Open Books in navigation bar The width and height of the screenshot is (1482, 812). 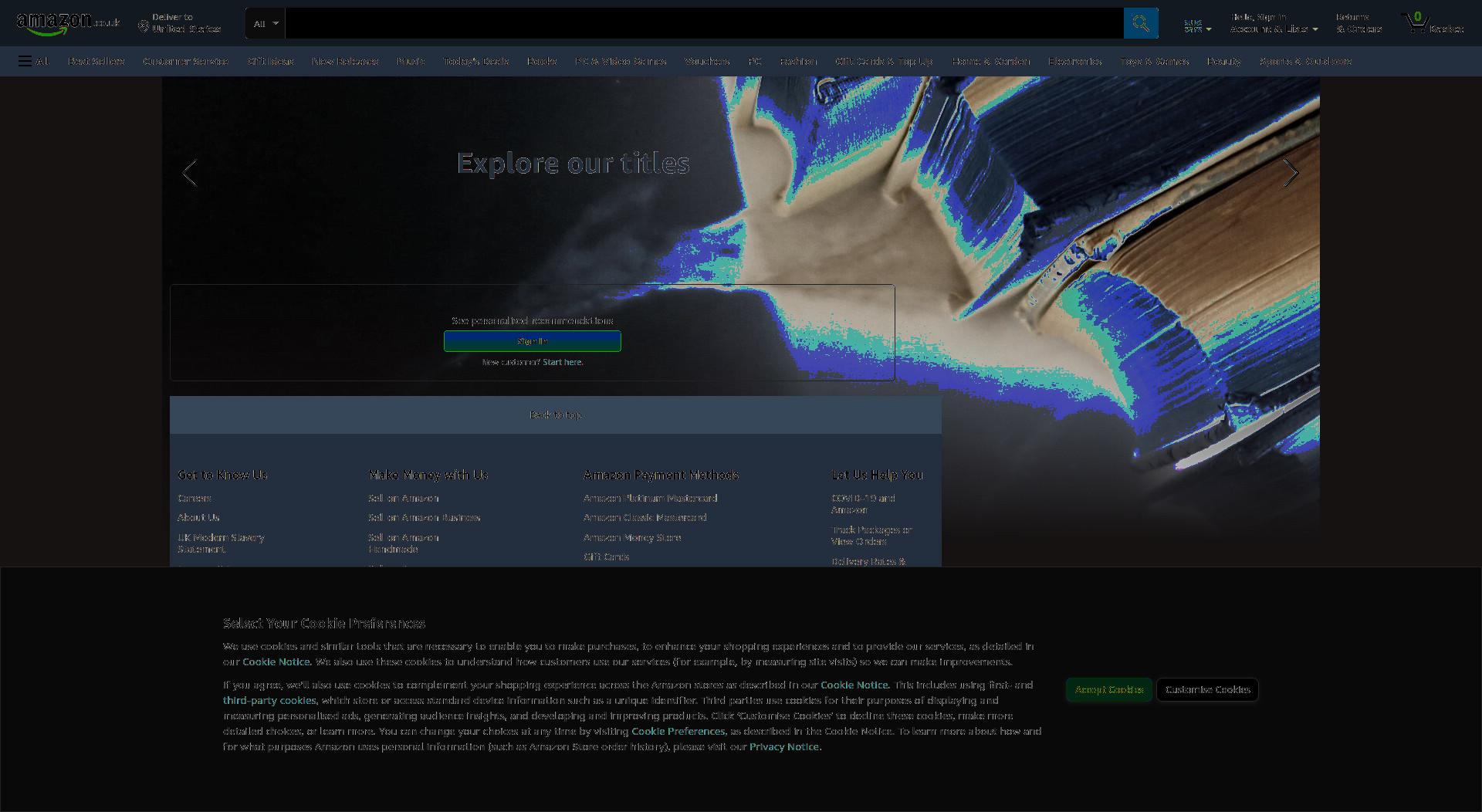pos(542,61)
